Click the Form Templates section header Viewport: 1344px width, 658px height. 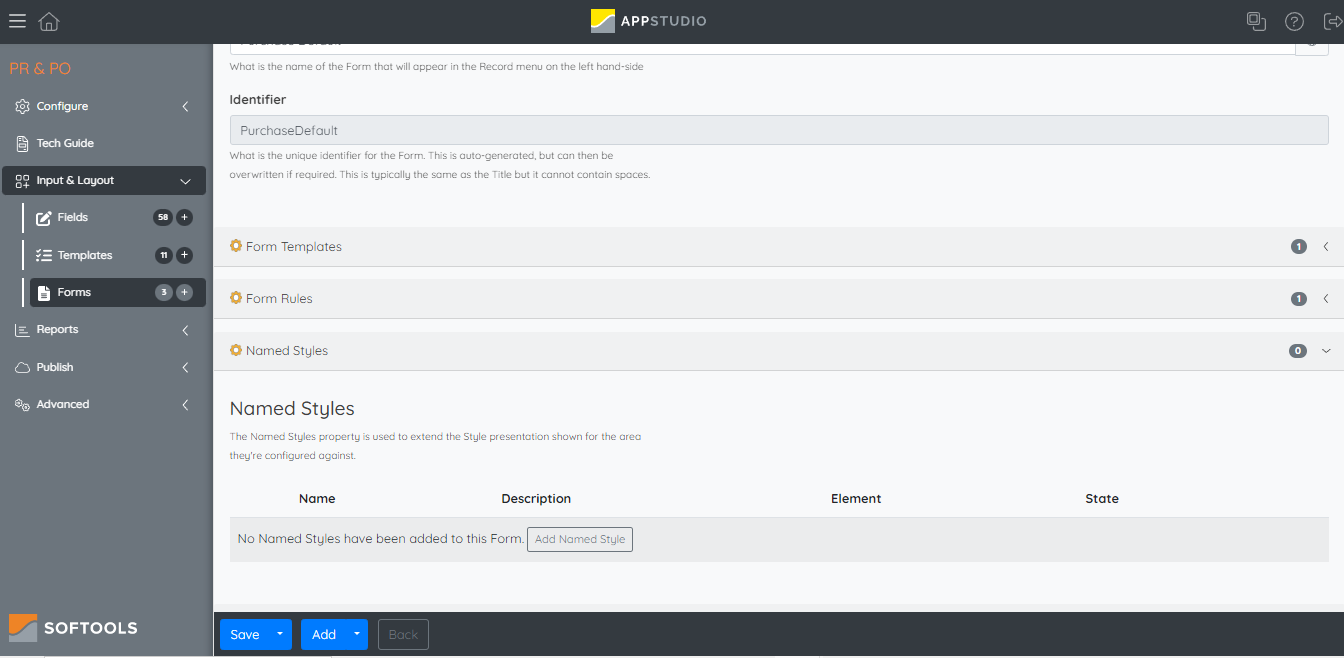[x=779, y=247]
